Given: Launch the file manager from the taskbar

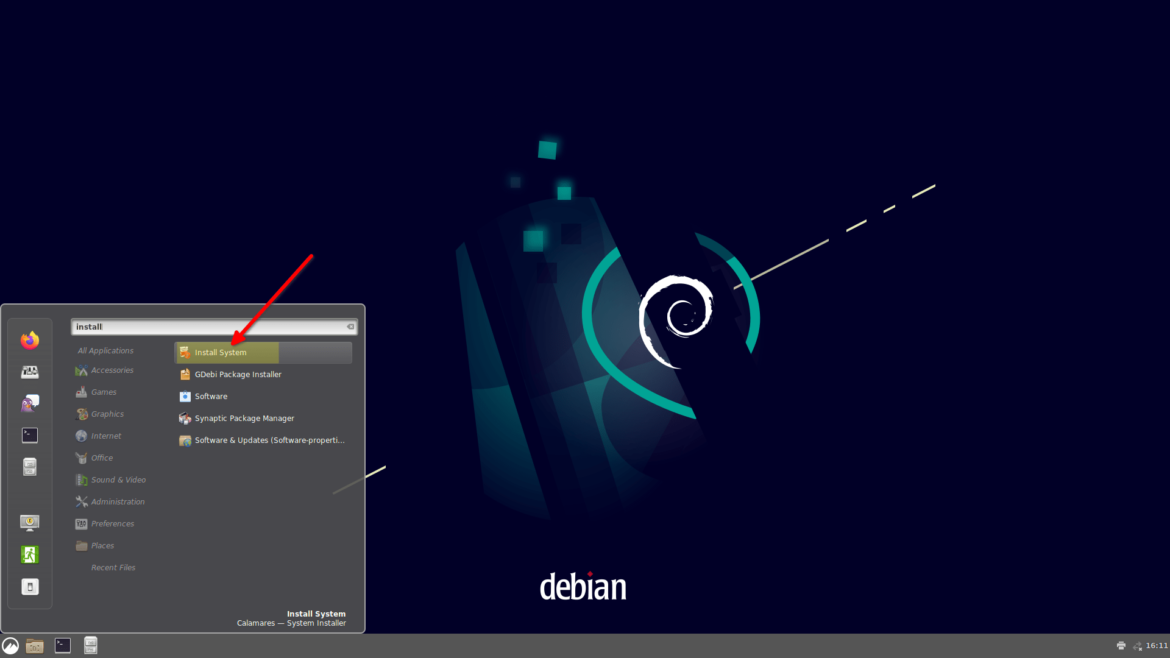Looking at the screenshot, I should click(34, 645).
